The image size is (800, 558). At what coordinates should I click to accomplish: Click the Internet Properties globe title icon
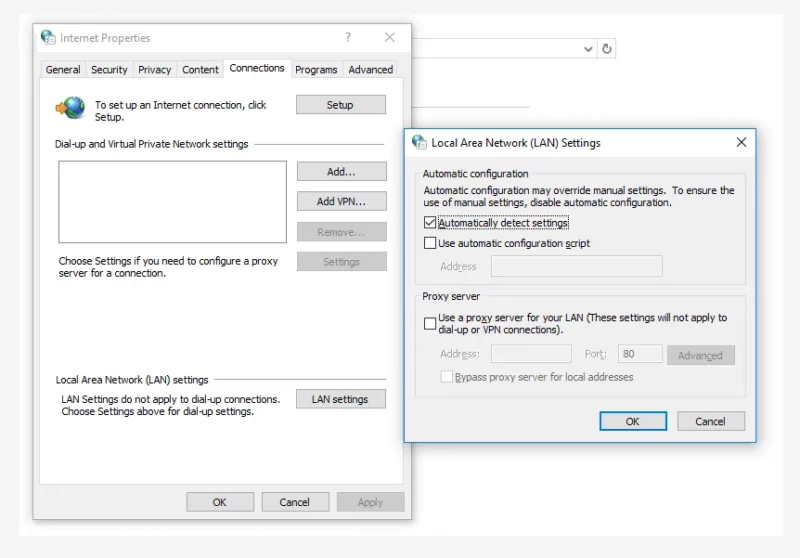(48, 37)
